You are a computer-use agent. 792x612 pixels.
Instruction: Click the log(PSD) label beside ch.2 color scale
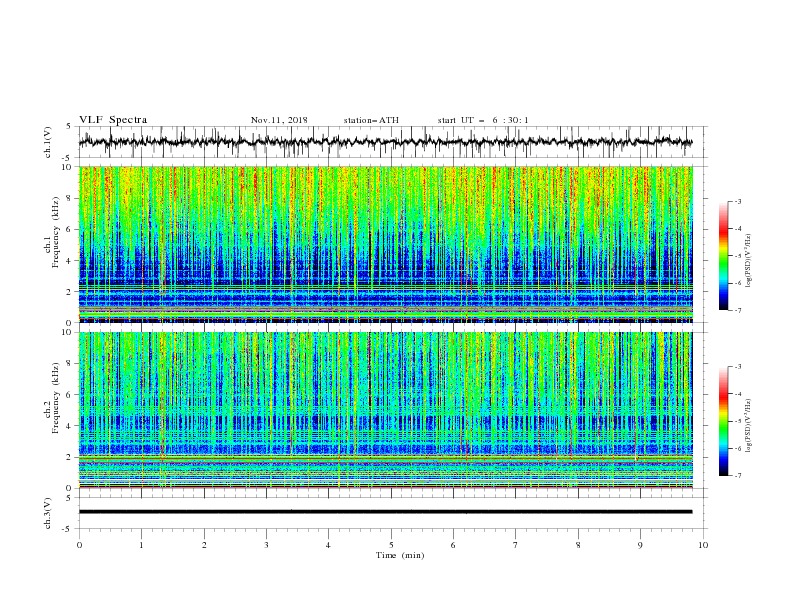tap(749, 425)
